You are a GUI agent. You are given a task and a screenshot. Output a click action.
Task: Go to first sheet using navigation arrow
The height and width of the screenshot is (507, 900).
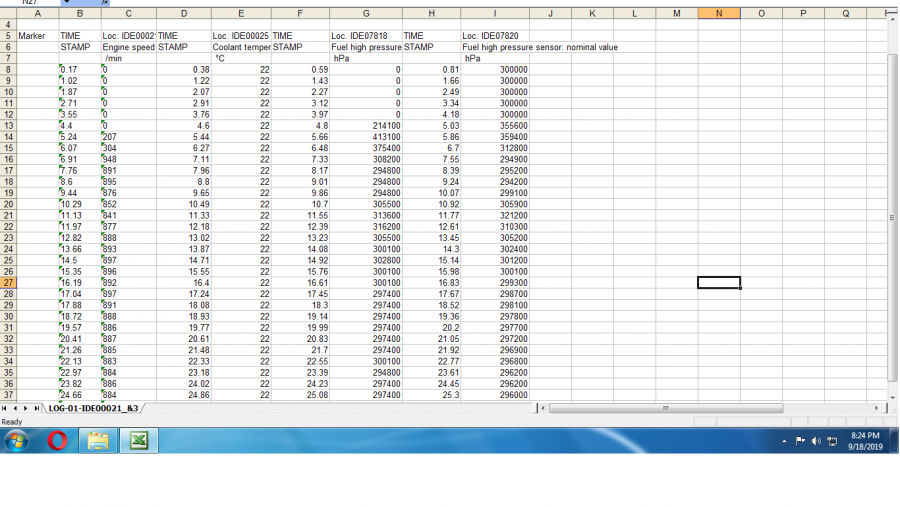click(x=6, y=408)
